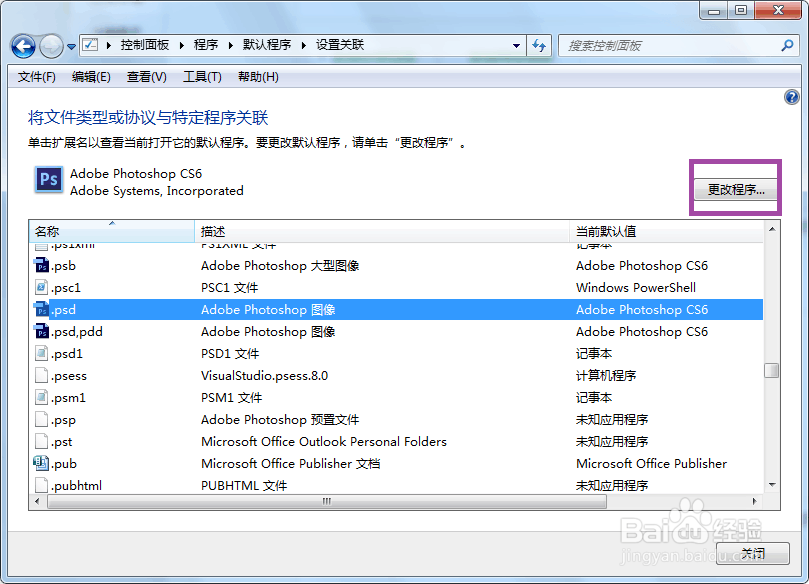Click the horizontal scrollbar right arrow

[754, 501]
